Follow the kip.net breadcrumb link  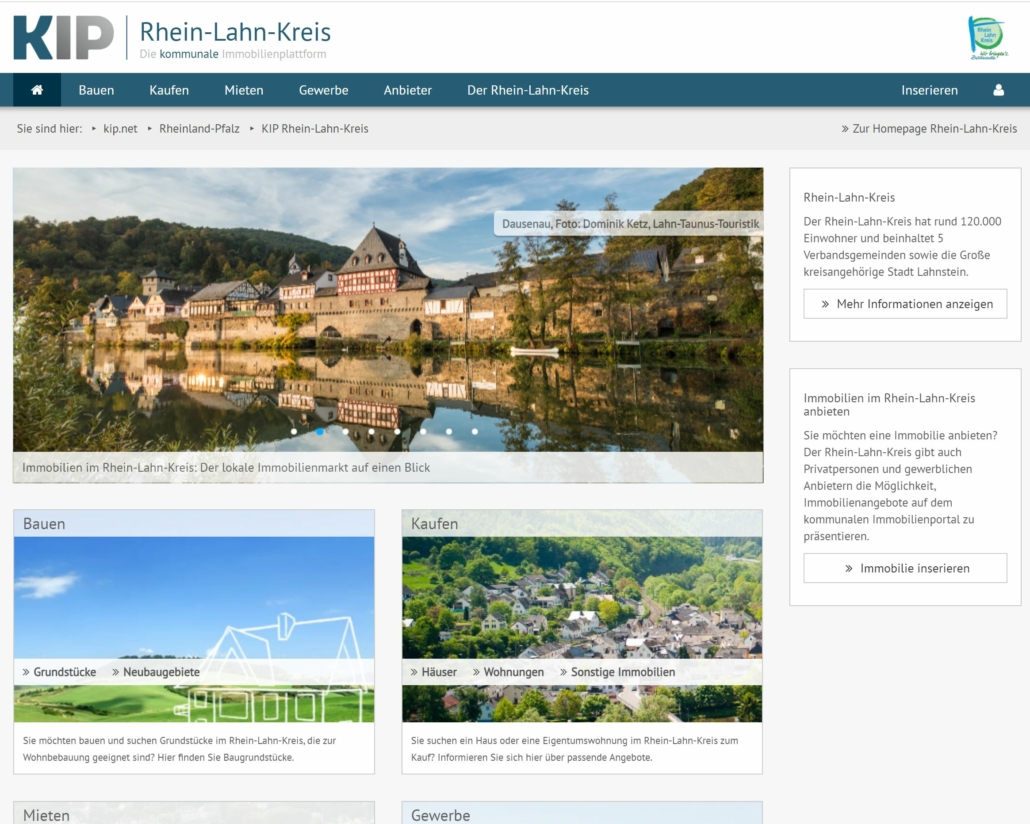(x=120, y=129)
